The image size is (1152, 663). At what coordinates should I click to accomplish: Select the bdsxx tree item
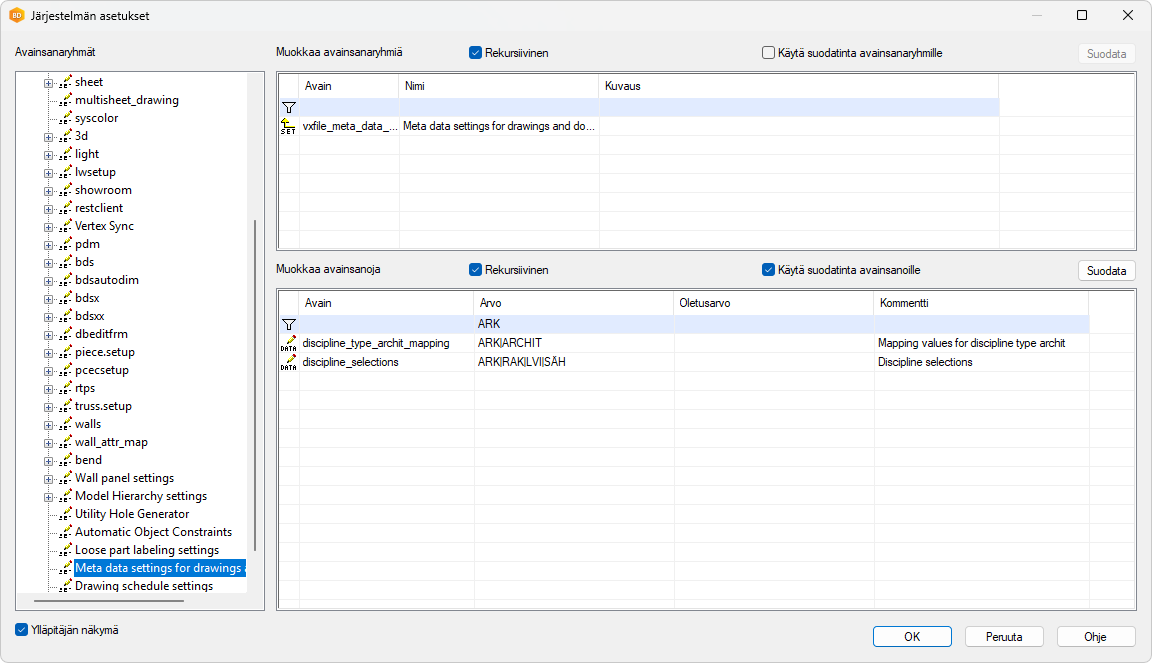[90, 316]
